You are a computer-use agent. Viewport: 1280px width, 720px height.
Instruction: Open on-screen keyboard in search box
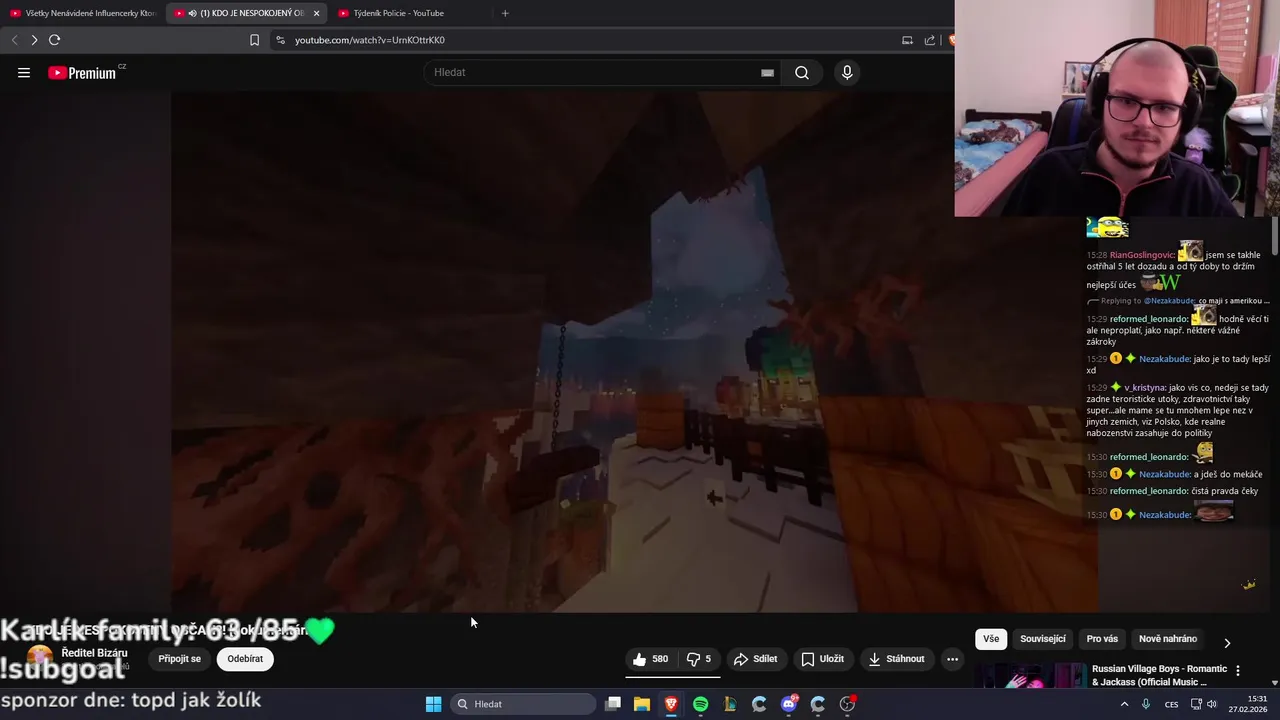(x=767, y=73)
